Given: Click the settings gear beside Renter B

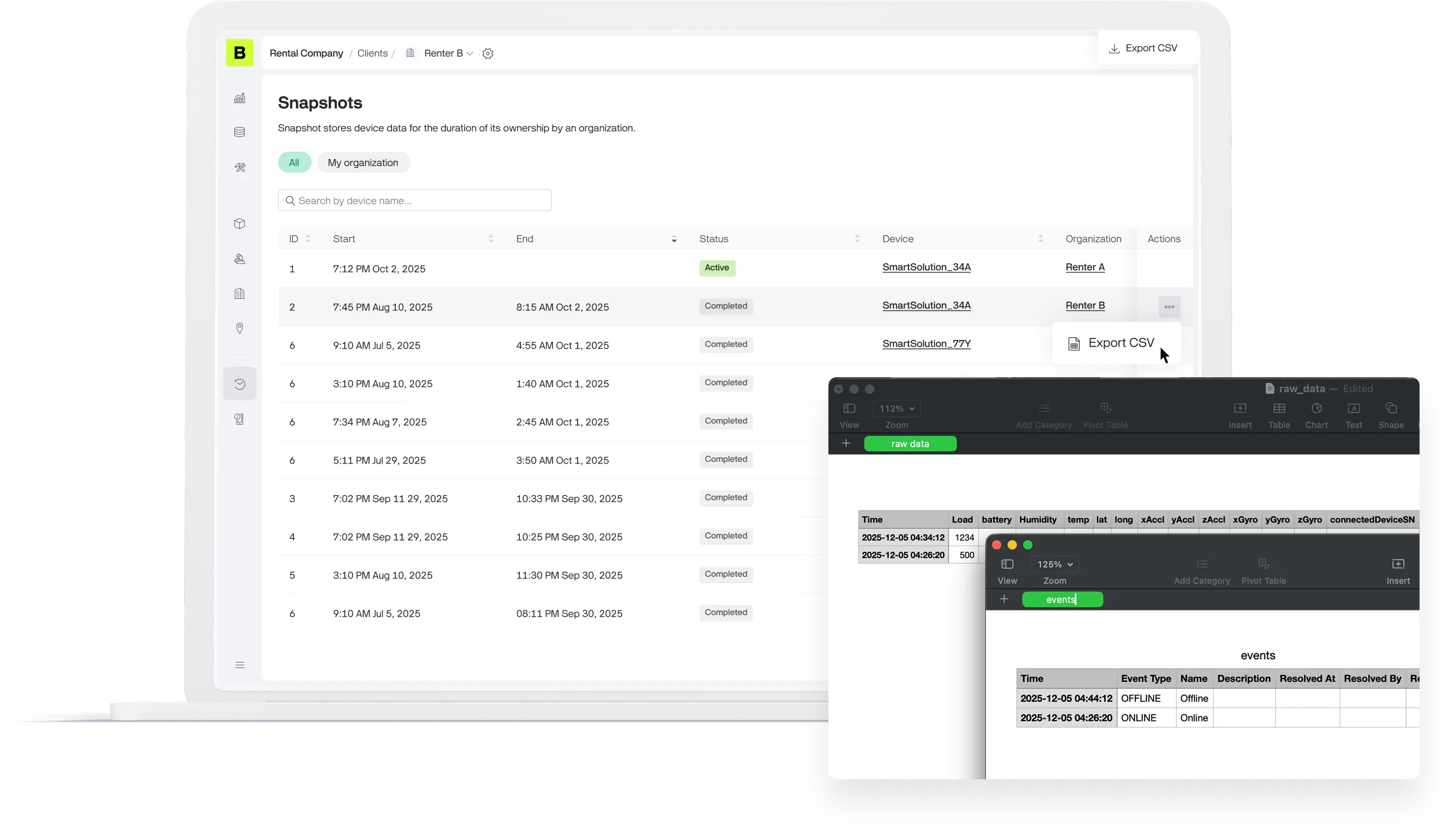Looking at the screenshot, I should (x=488, y=53).
